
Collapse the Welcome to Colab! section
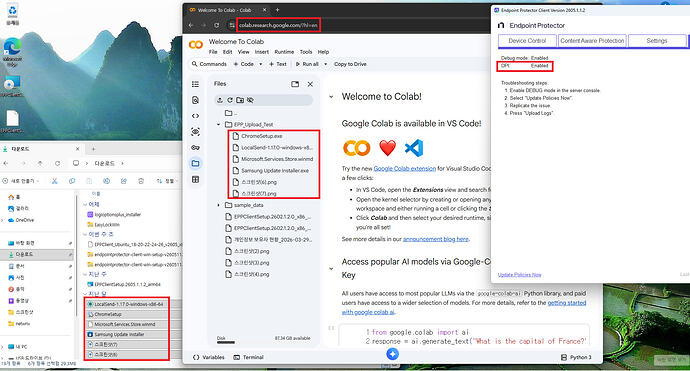[x=331, y=97]
